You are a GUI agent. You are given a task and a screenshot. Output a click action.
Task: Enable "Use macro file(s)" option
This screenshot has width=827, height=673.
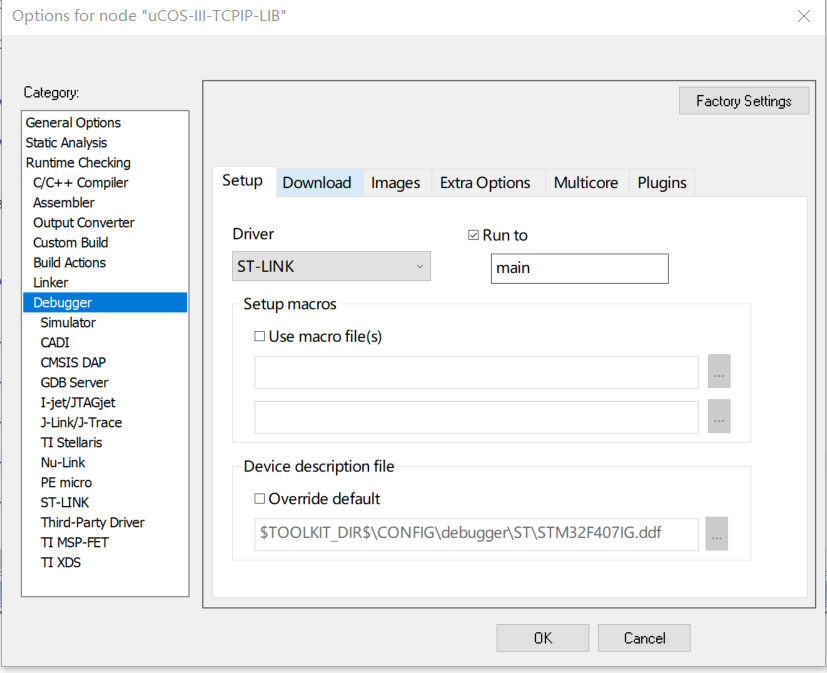259,336
